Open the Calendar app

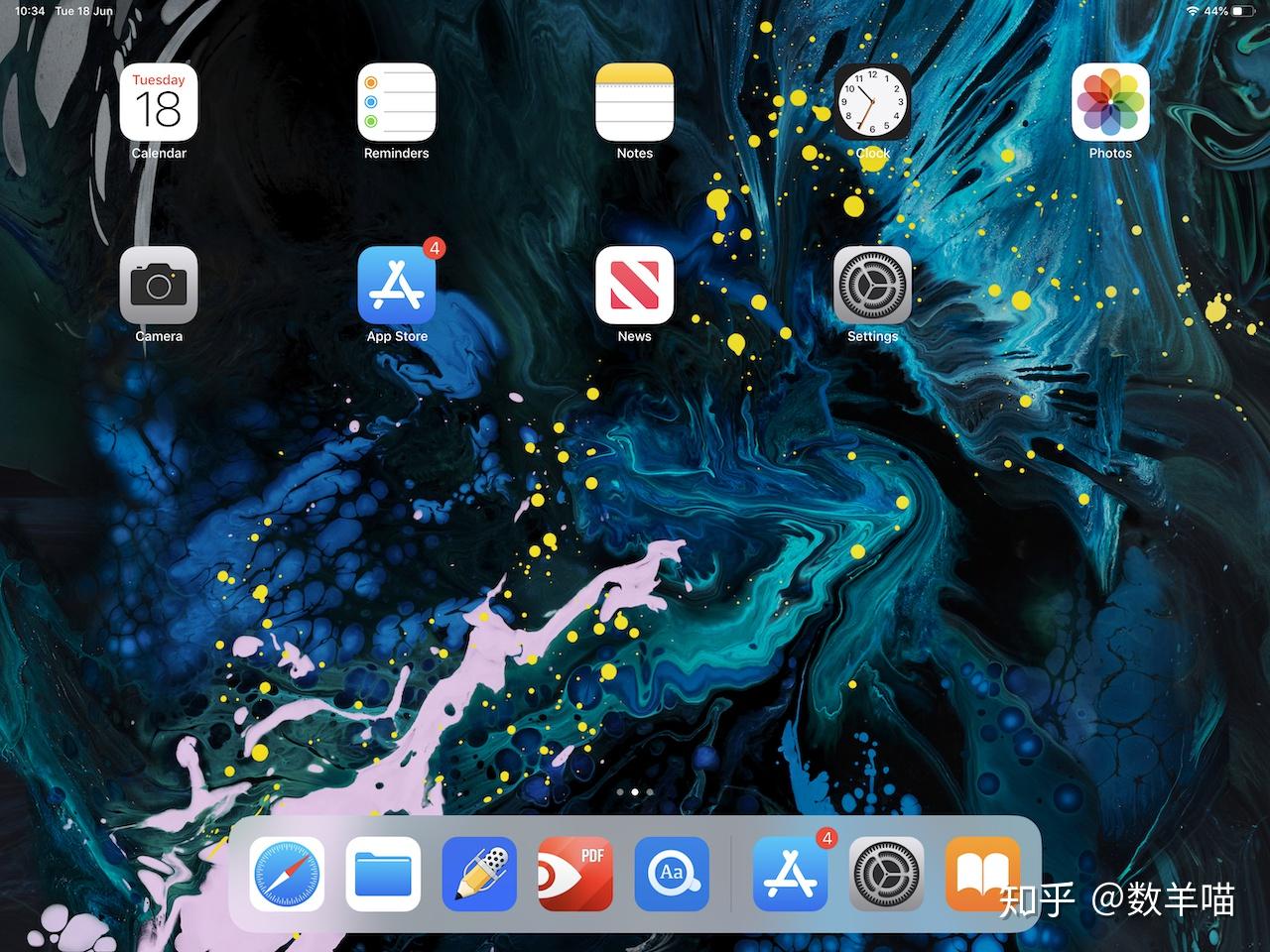pyautogui.click(x=159, y=102)
